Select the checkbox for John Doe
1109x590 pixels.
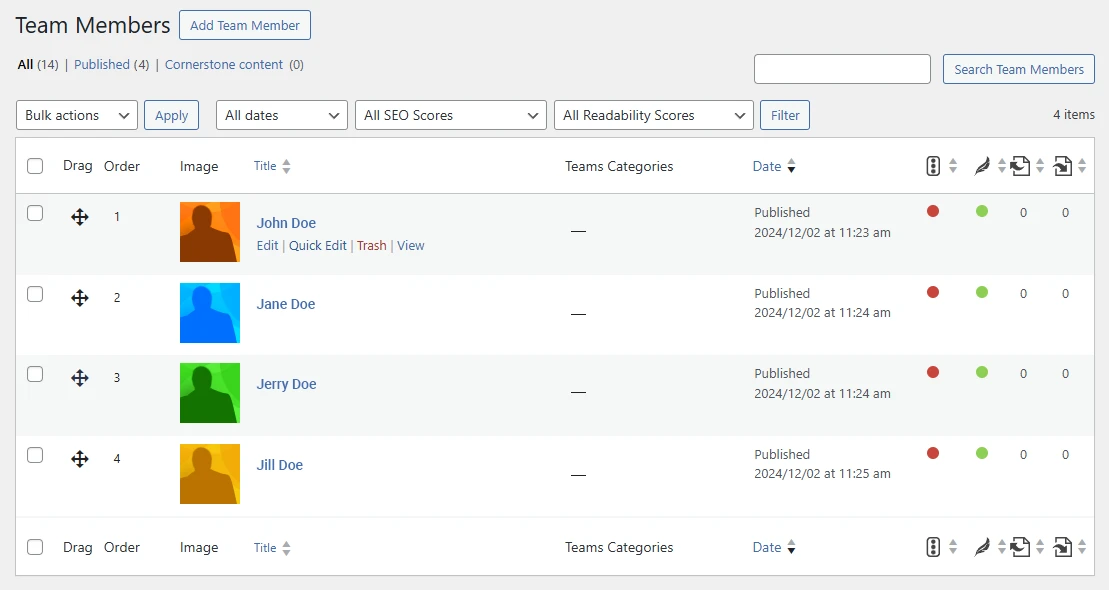[x=35, y=213]
